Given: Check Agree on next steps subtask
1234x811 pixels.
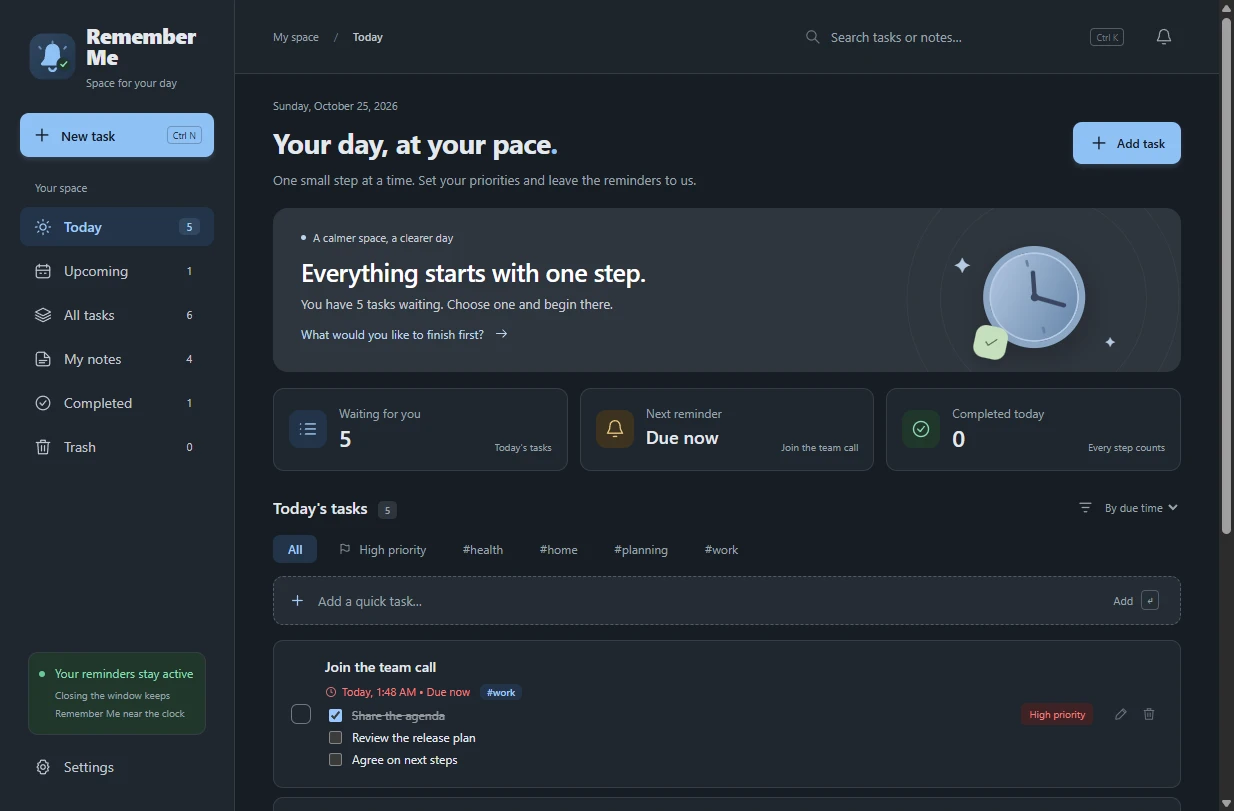Looking at the screenshot, I should 336,760.
